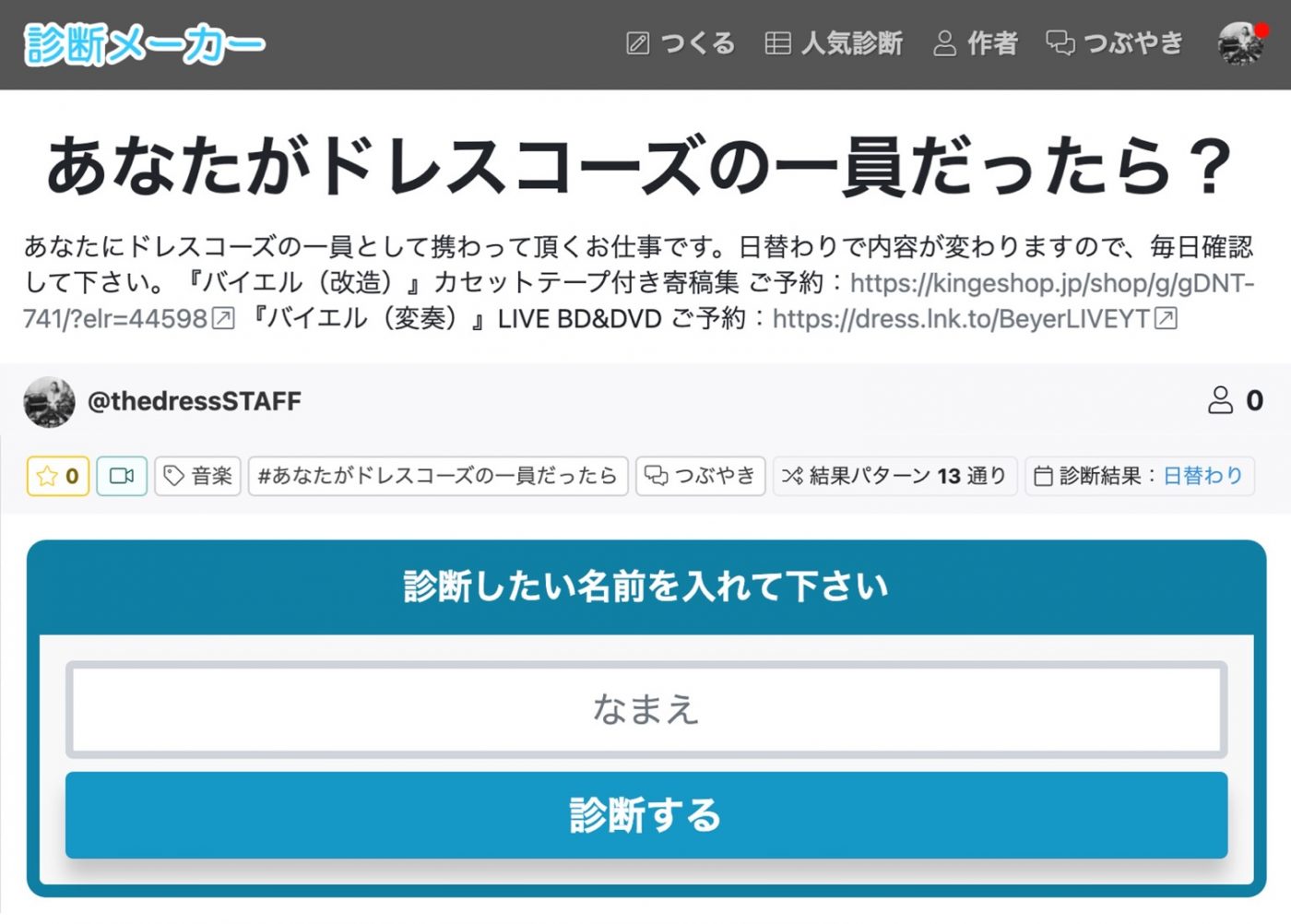Viewport: 1291px width, 924px height.
Task: Click the video camera icon beside the star badge
Action: [x=121, y=476]
